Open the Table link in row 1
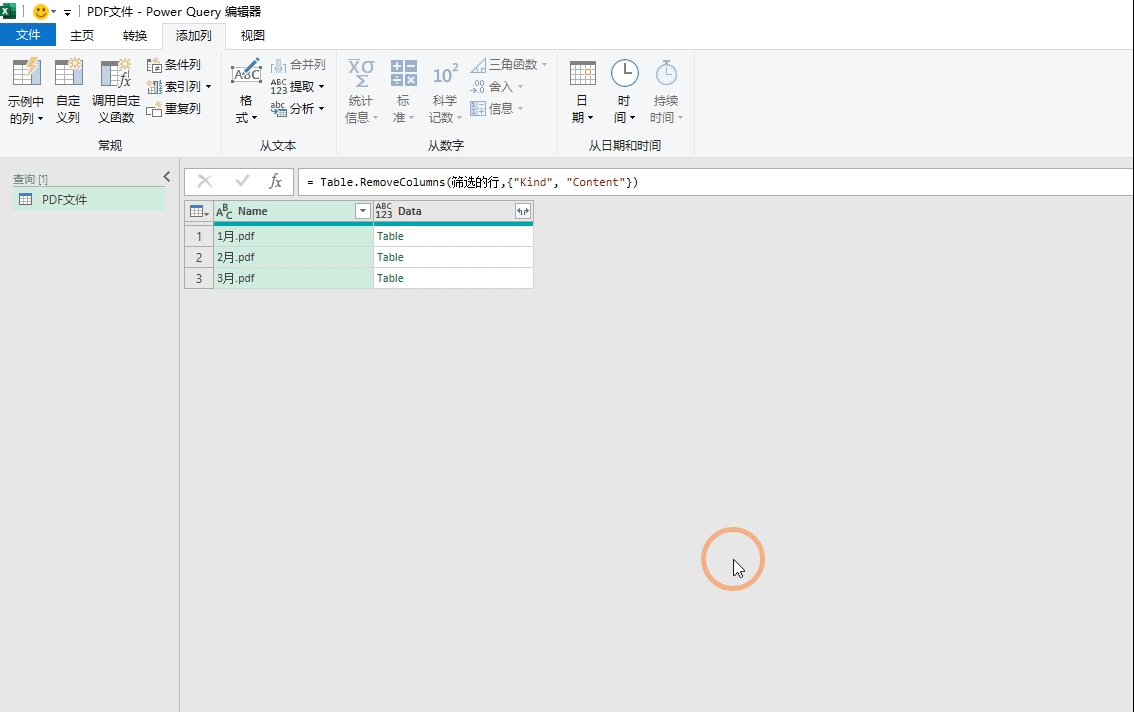Viewport: 1134px width, 712px height. tap(390, 236)
